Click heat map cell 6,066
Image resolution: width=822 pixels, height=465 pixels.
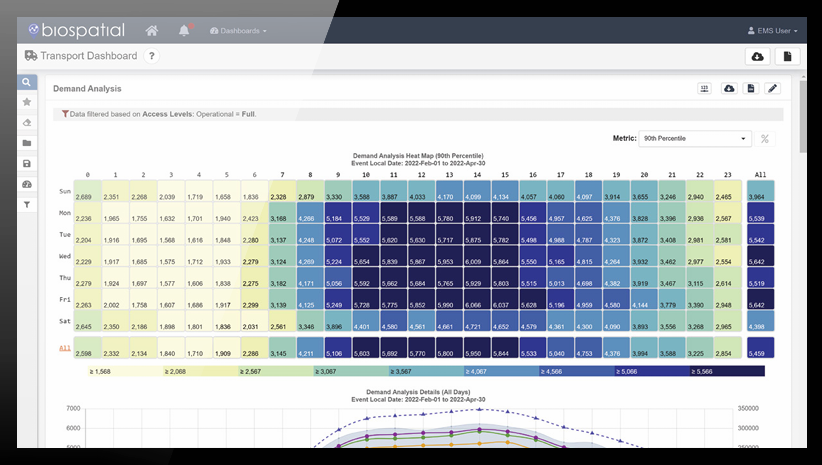pos(477,299)
